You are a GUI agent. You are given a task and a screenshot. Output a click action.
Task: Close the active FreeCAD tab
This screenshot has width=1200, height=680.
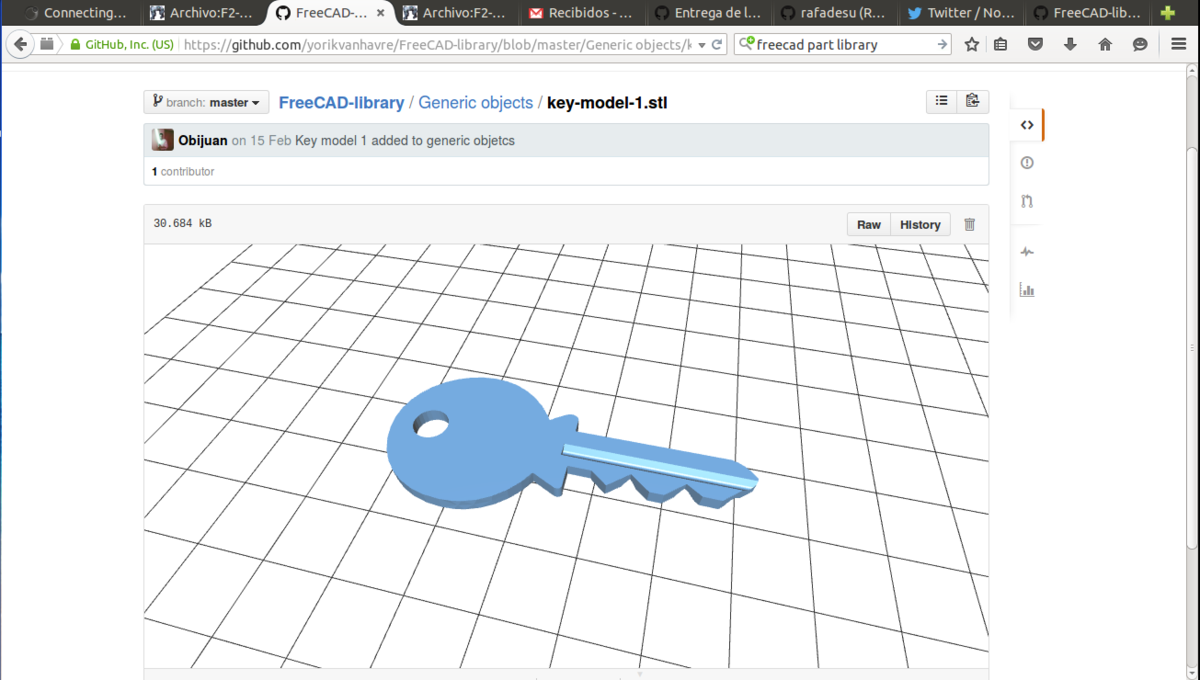click(380, 13)
